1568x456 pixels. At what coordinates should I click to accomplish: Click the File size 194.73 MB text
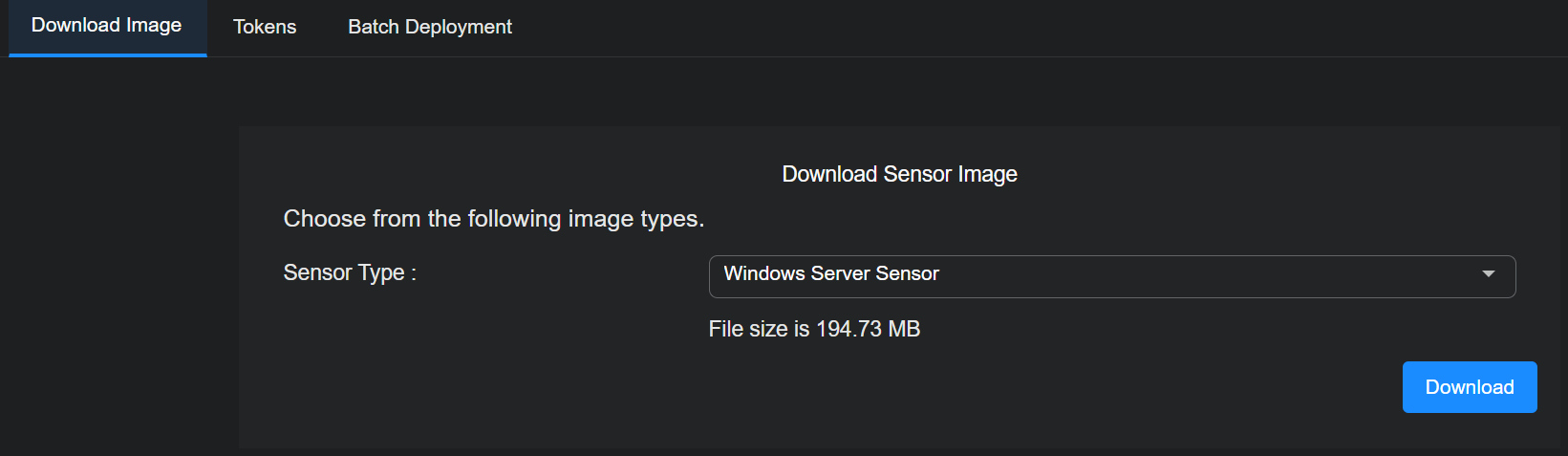[x=814, y=329]
